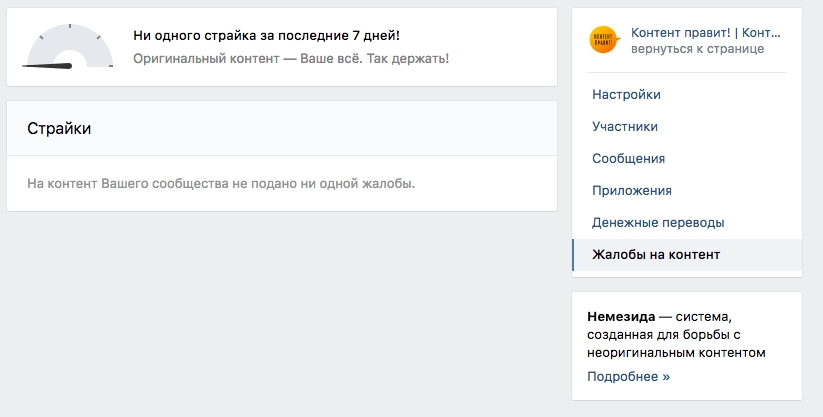Screen dimensions: 823x417
Task: Click the Страйки panel header
Action: [x=282, y=128]
